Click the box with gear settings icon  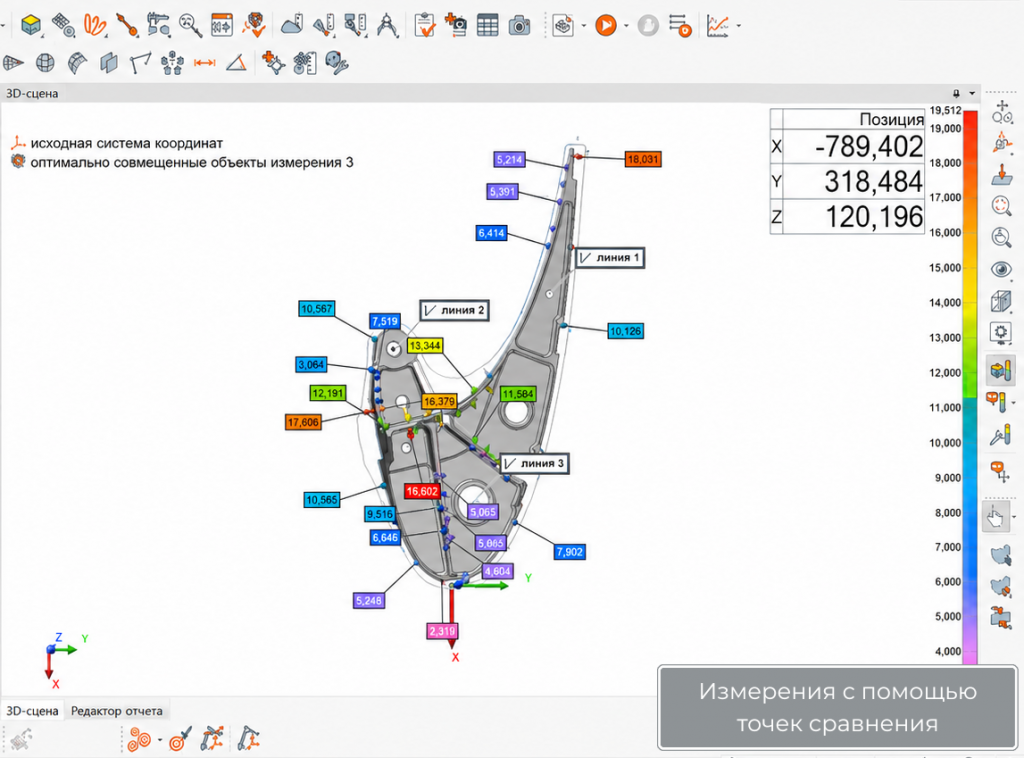click(1001, 334)
